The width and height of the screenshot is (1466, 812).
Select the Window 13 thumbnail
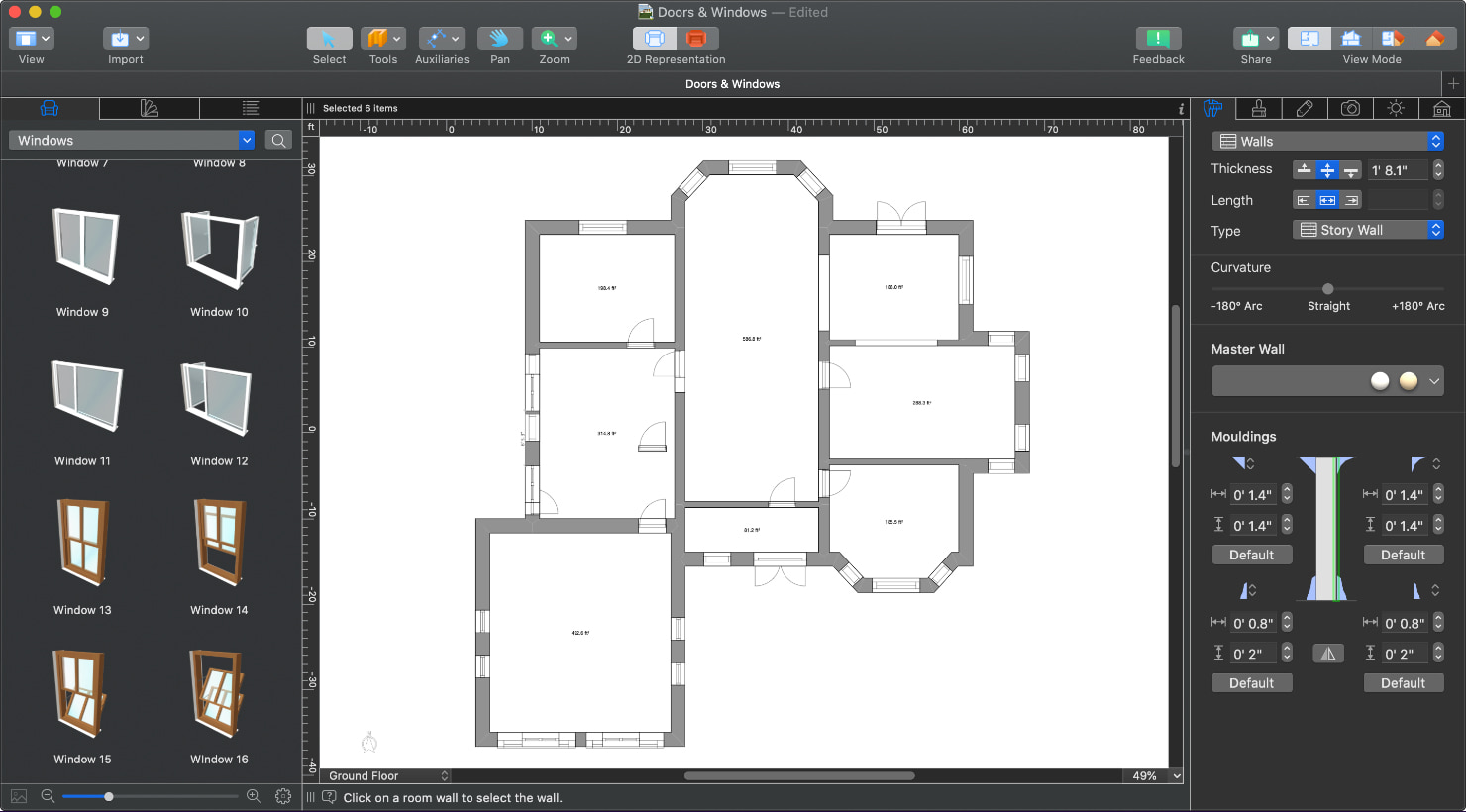coord(83,543)
